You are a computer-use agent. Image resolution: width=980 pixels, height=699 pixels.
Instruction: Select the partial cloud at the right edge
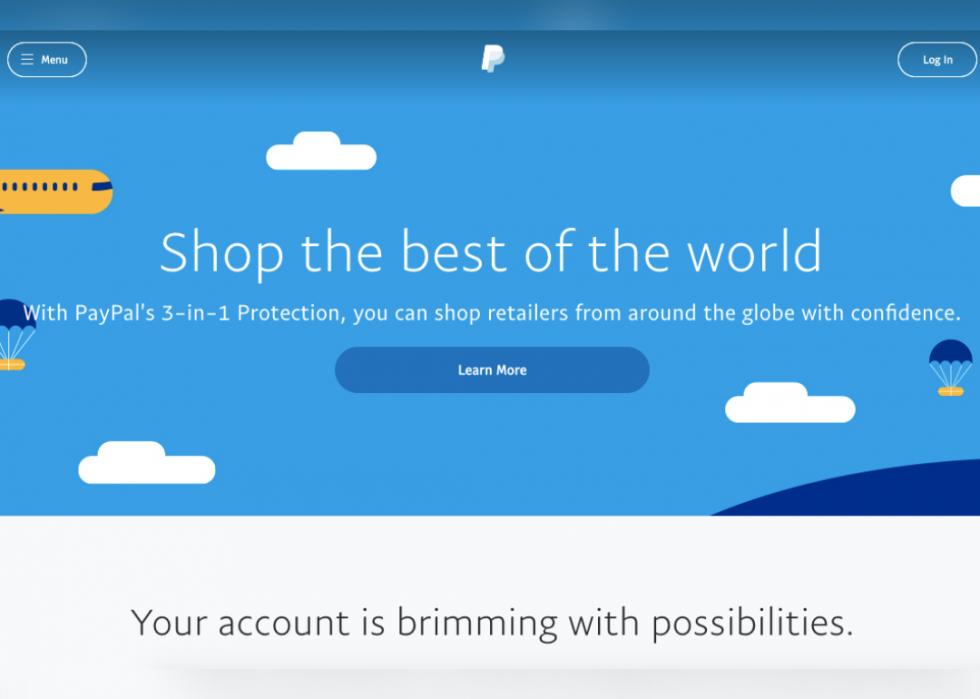click(966, 191)
